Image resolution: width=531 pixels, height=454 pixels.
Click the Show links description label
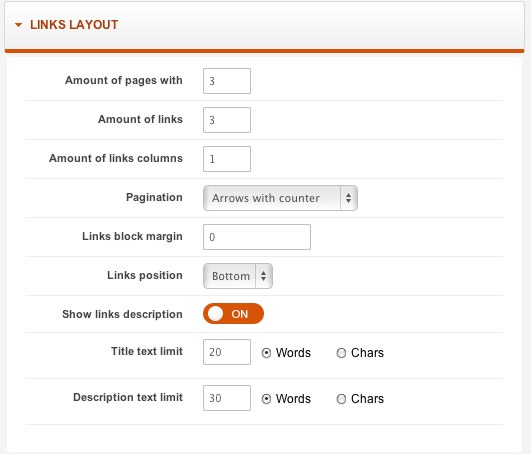click(122, 314)
